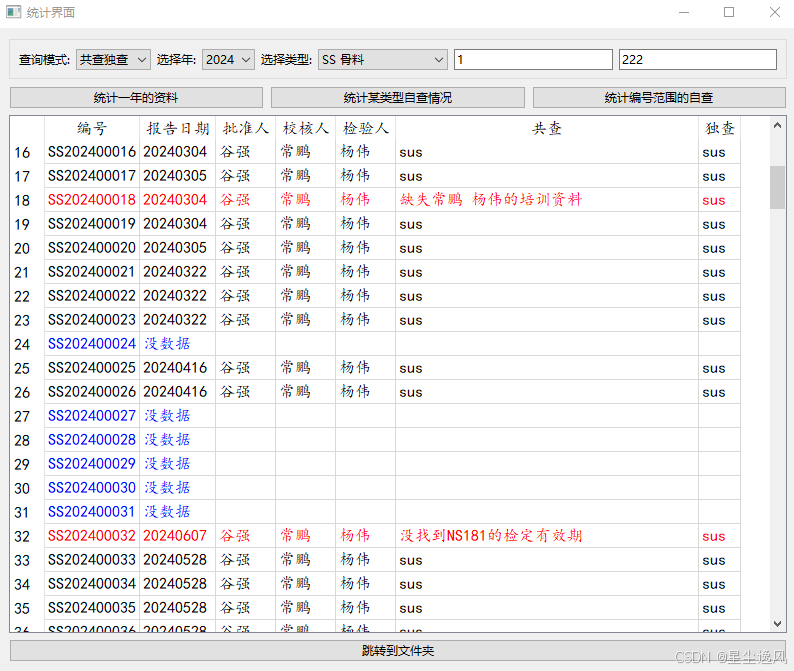This screenshot has width=794, height=671.
Task: Open the 查询模式 dropdown showing 共查独查
Action: 113,60
